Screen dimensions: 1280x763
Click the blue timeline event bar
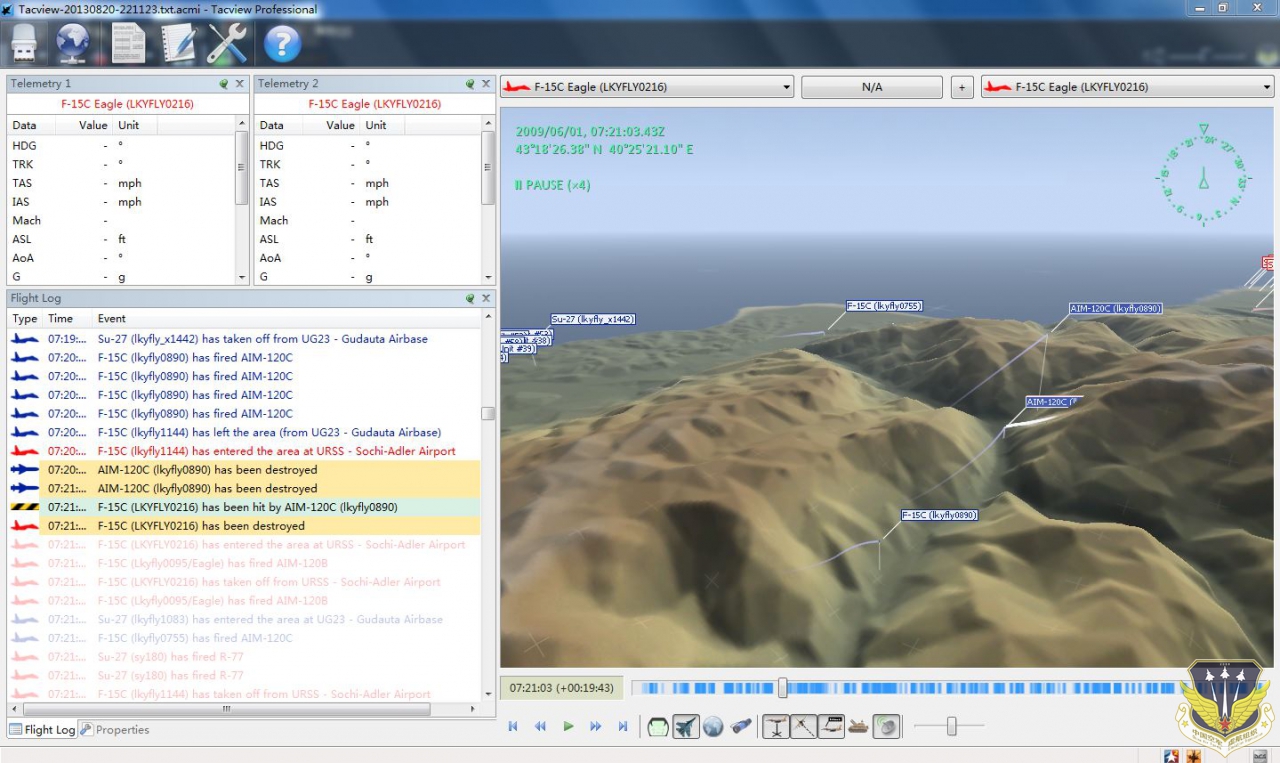pyautogui.click(x=906, y=688)
